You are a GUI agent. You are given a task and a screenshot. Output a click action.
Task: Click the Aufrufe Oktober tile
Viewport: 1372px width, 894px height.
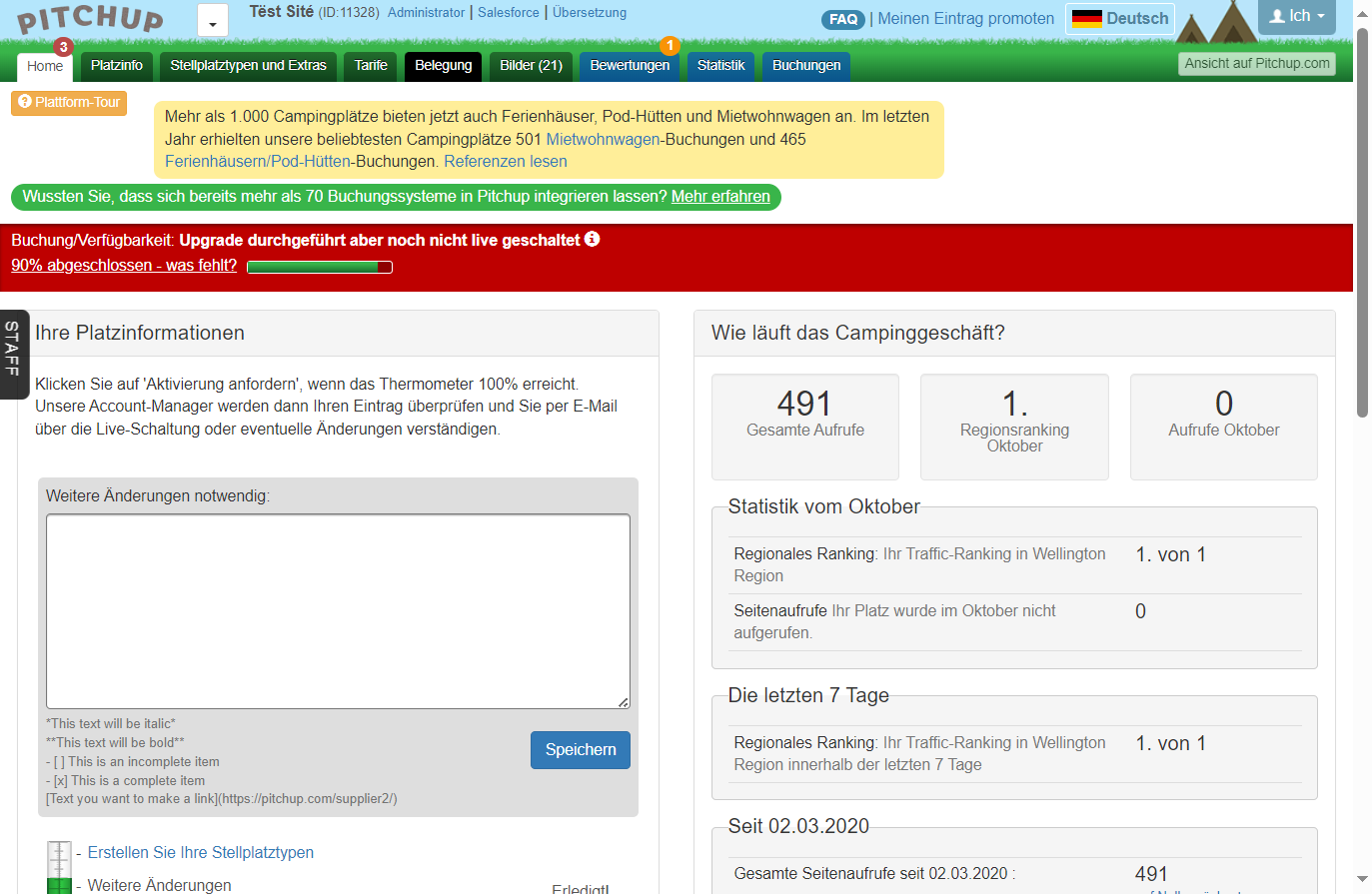1224,427
